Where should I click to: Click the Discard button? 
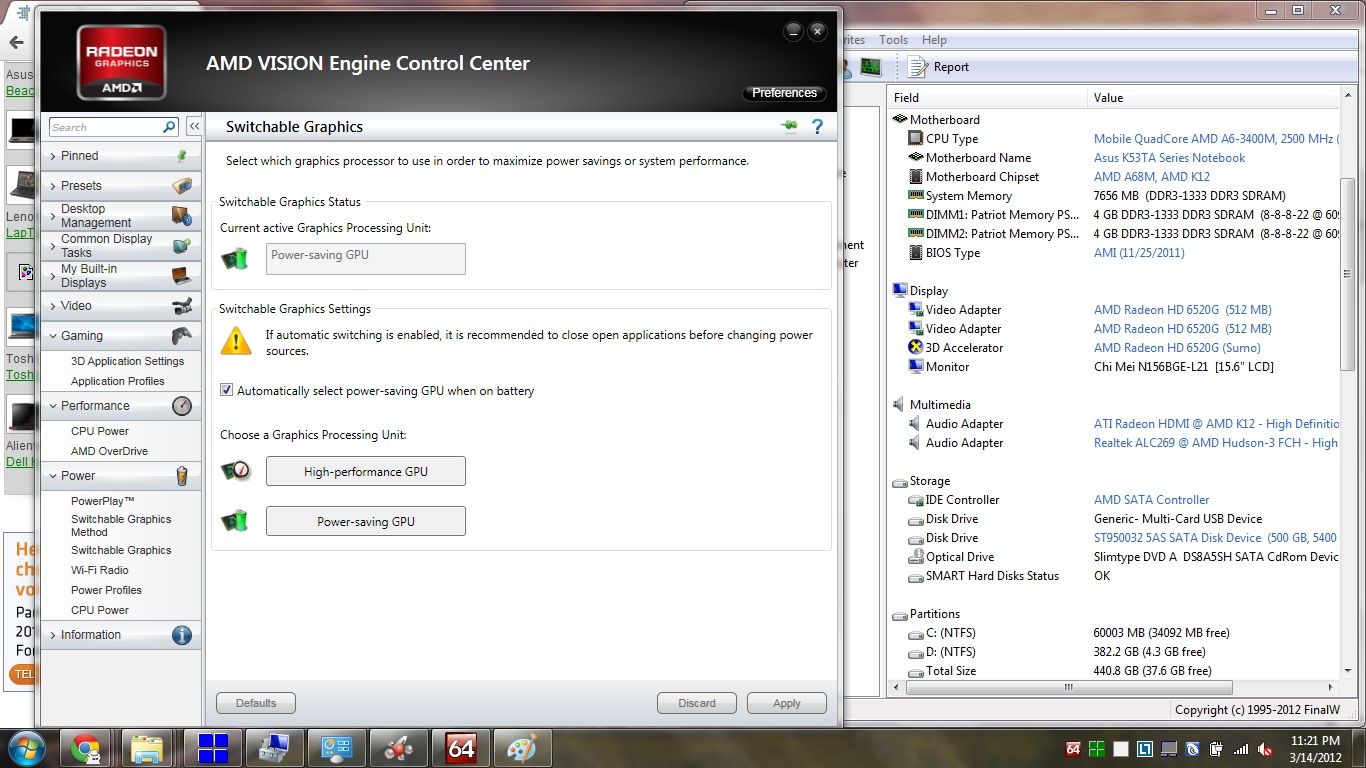point(697,703)
